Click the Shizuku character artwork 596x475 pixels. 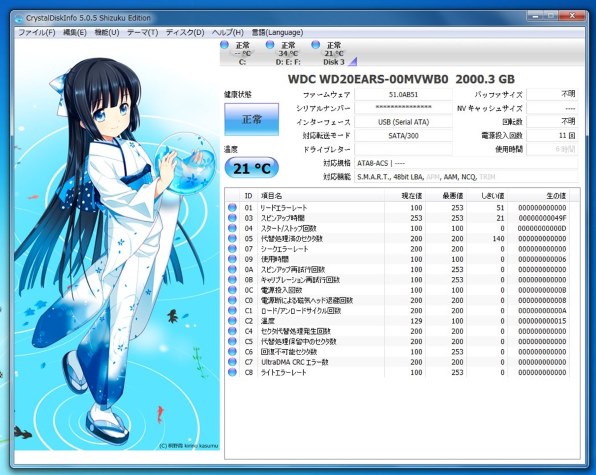tap(117, 245)
